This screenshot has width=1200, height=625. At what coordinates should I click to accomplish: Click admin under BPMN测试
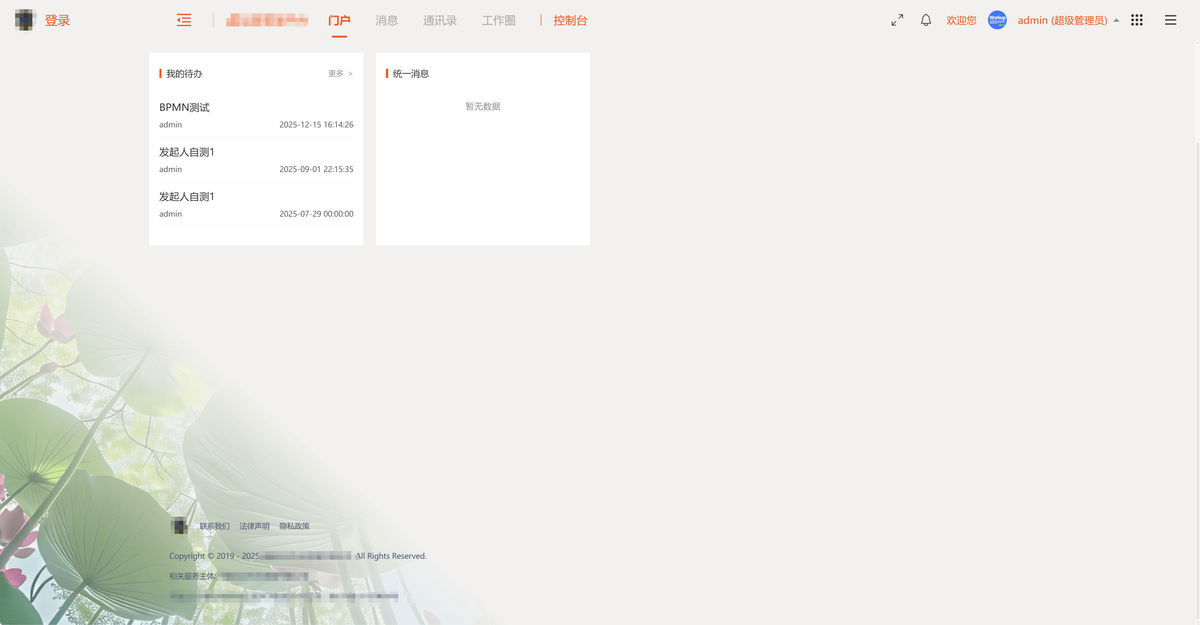point(170,125)
